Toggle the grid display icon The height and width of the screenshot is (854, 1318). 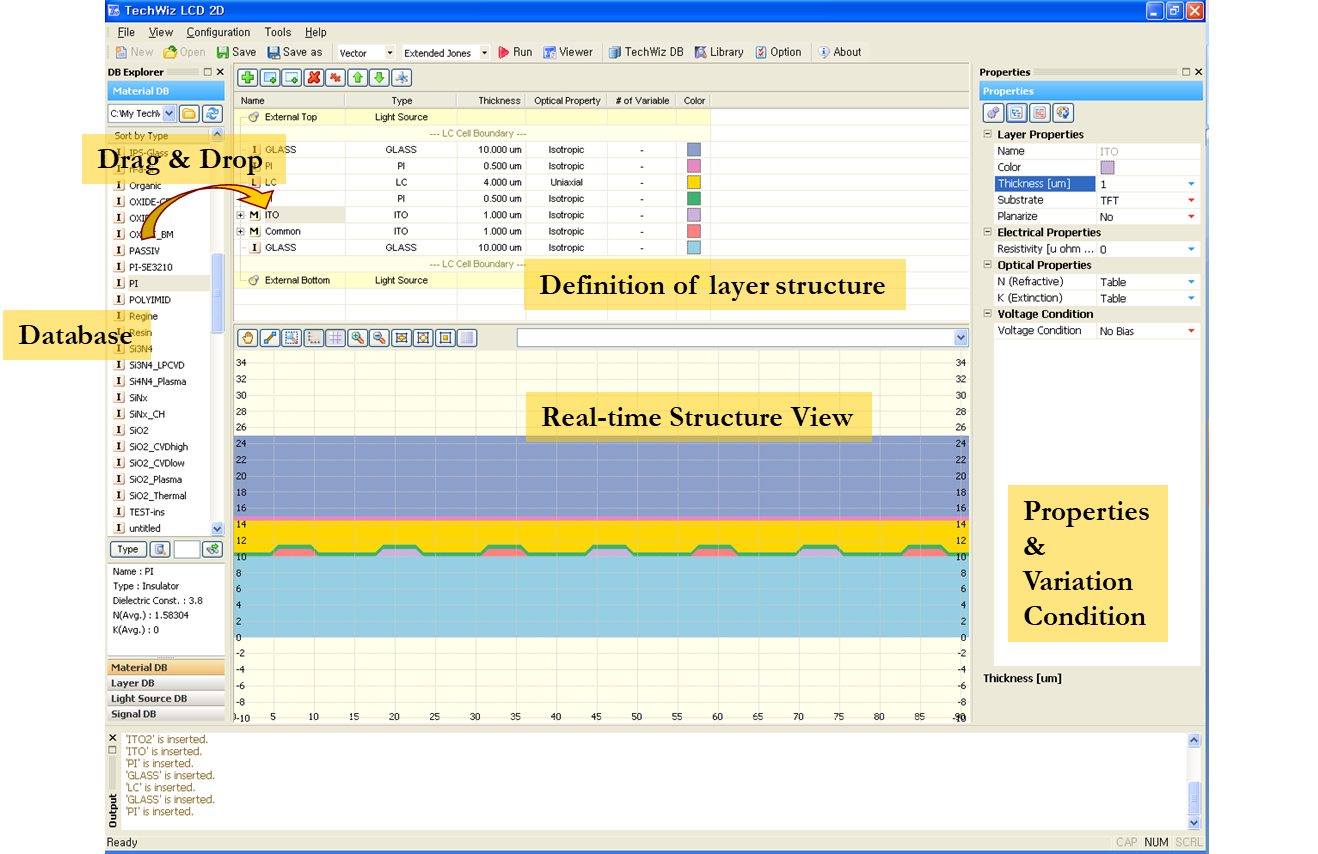(x=335, y=338)
